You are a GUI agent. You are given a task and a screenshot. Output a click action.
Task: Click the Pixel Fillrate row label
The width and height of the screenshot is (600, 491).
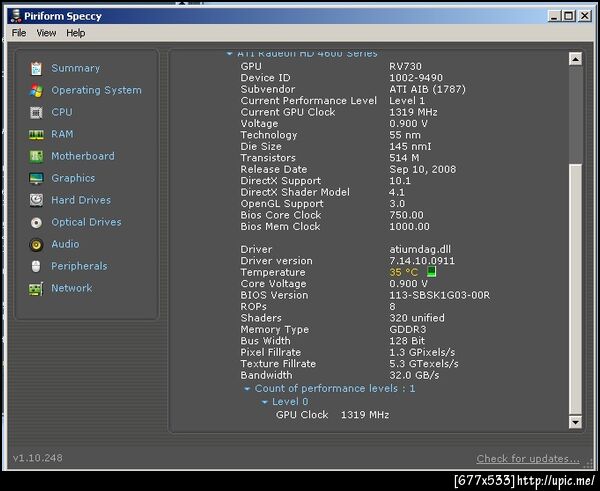click(271, 352)
